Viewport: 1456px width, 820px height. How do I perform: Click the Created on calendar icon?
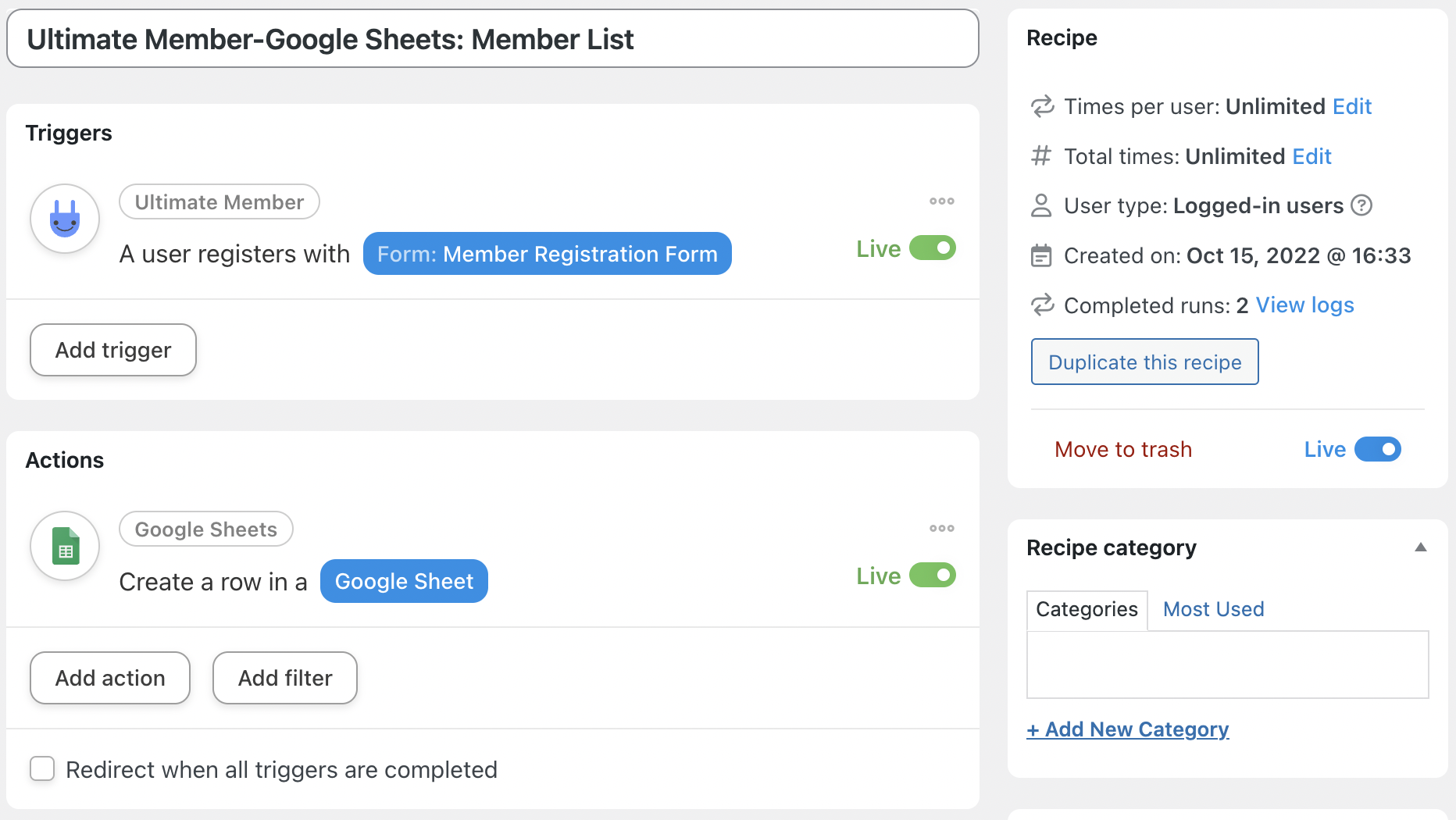pos(1041,255)
